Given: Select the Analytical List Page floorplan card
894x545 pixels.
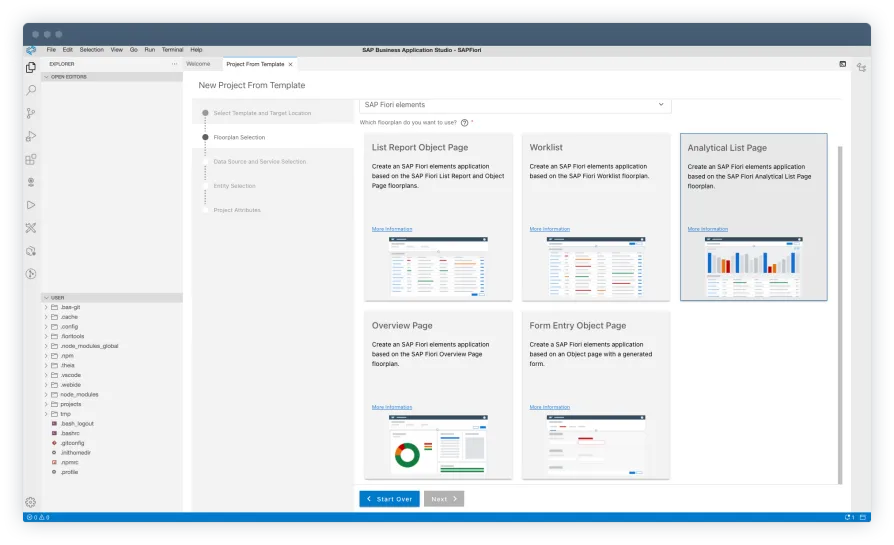Looking at the screenshot, I should click(753, 216).
